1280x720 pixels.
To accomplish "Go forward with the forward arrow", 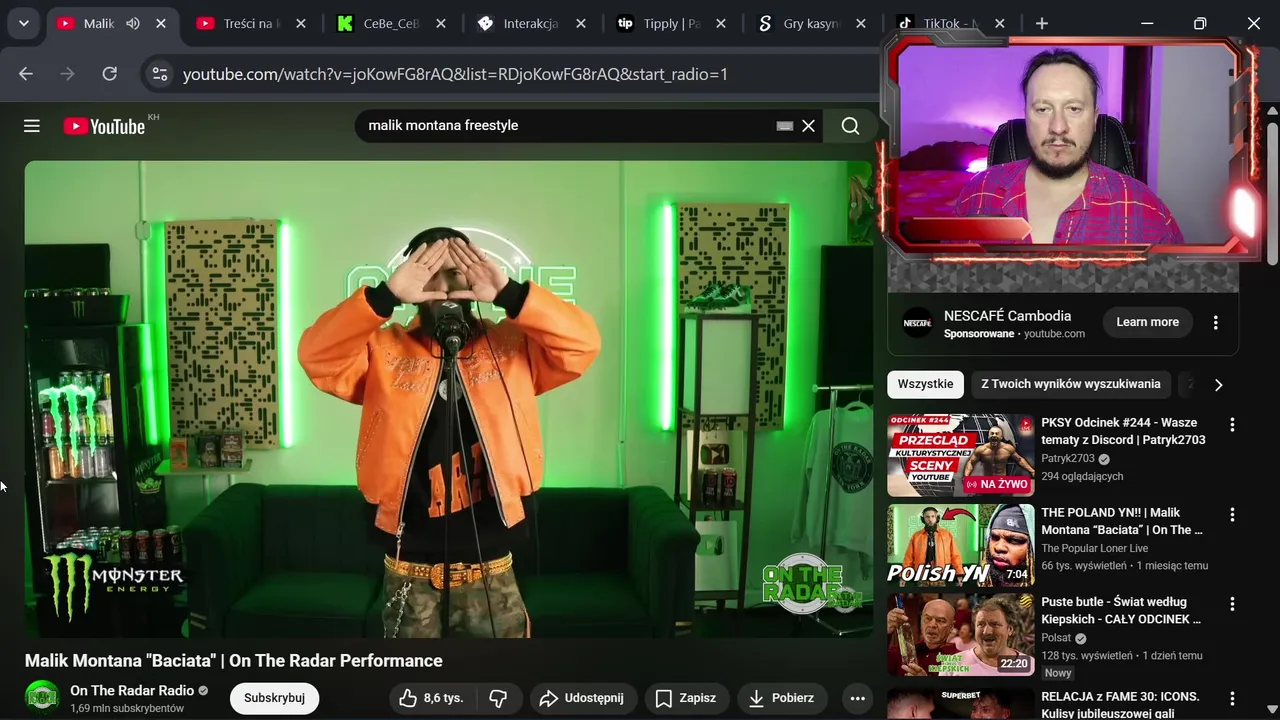I will (68, 74).
